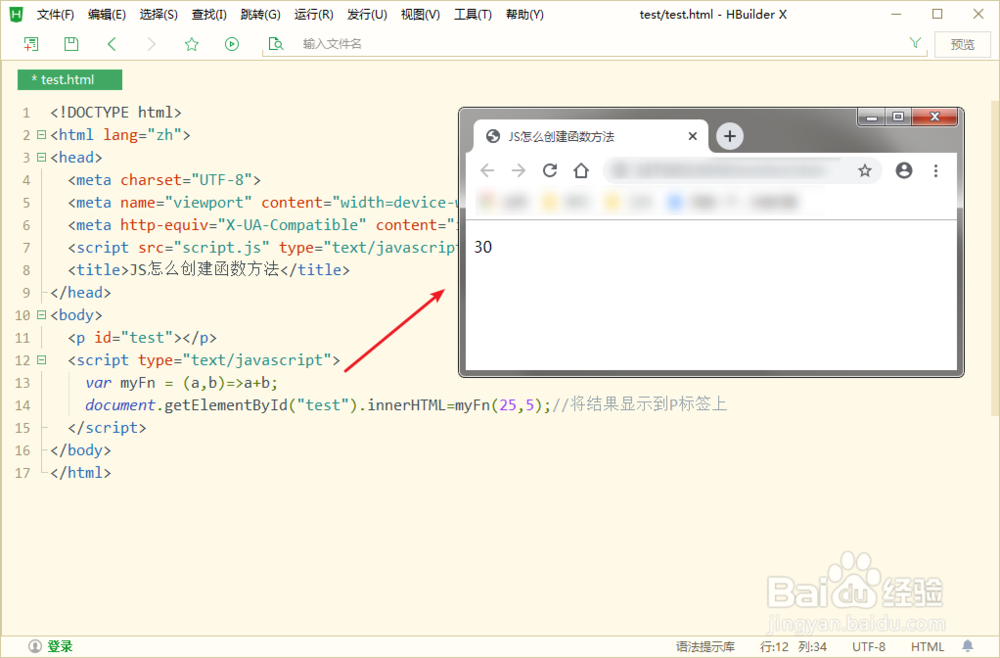Open file preview with the magnifier document icon
Image resolution: width=1000 pixels, height=658 pixels.
click(277, 44)
